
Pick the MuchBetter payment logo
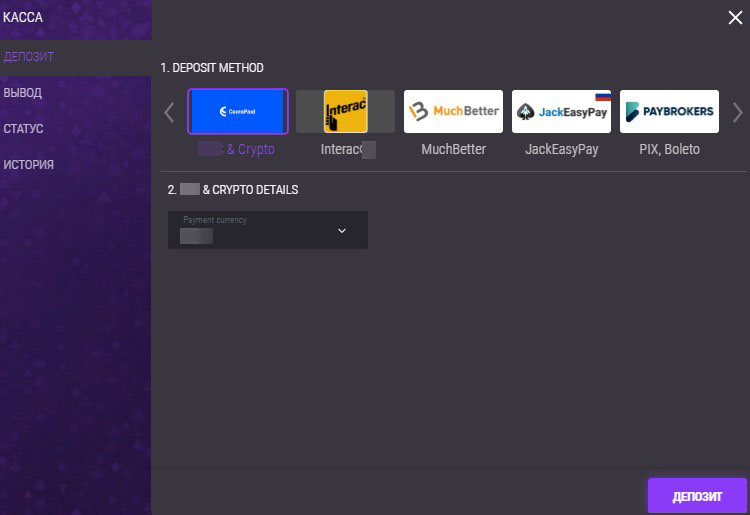[453, 112]
